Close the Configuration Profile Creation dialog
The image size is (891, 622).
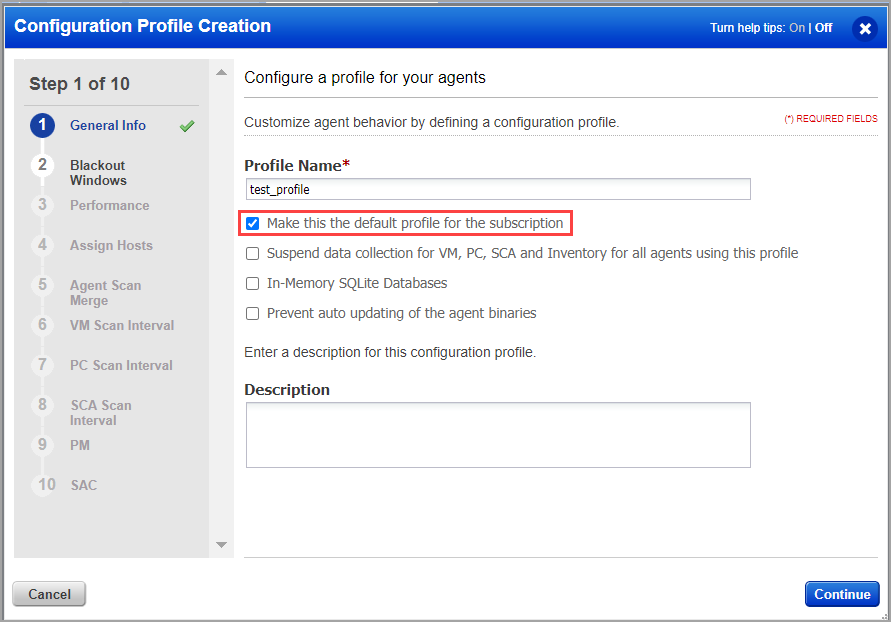click(x=865, y=29)
